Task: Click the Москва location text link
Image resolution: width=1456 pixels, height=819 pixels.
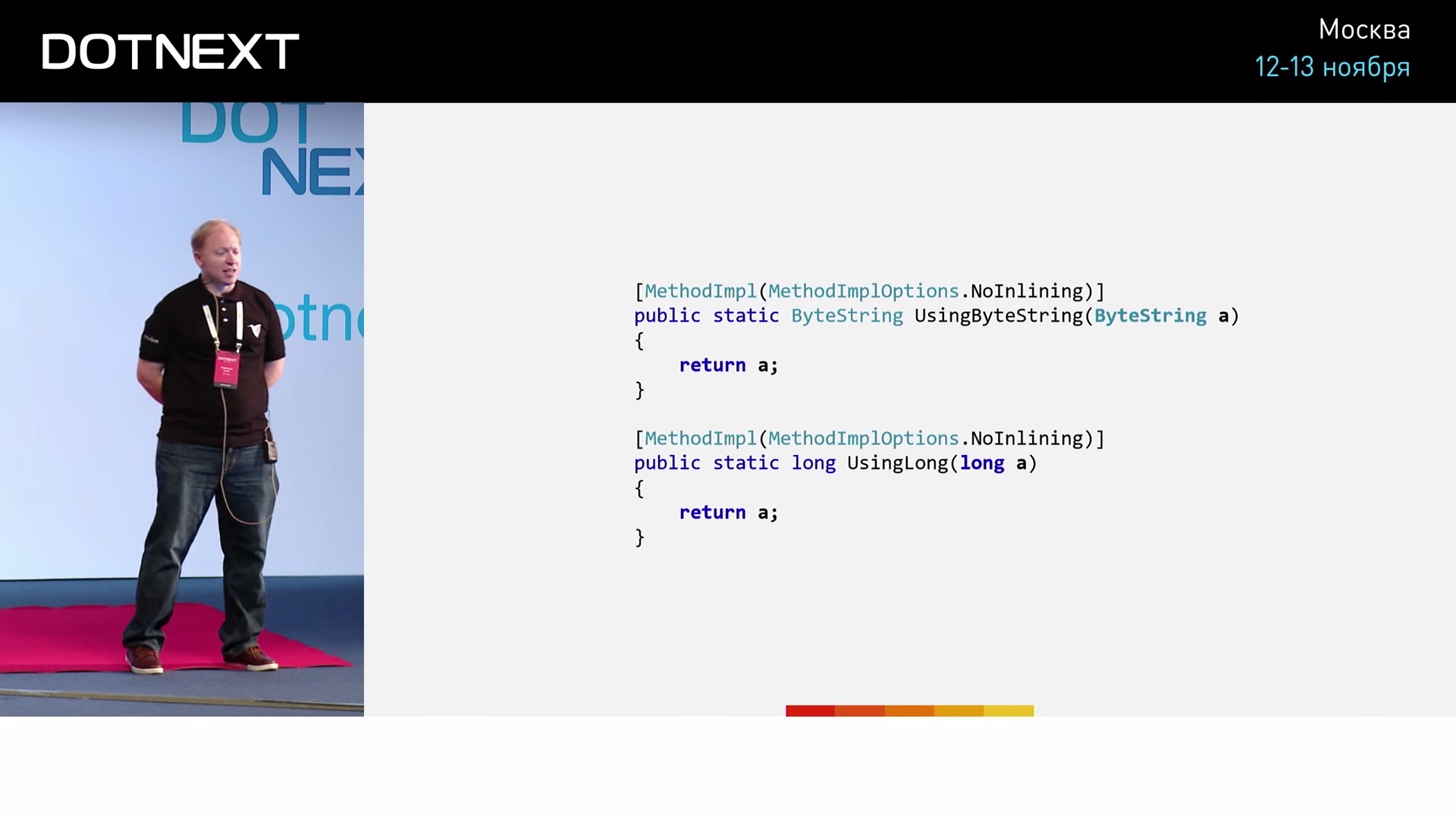Action: 1361,29
